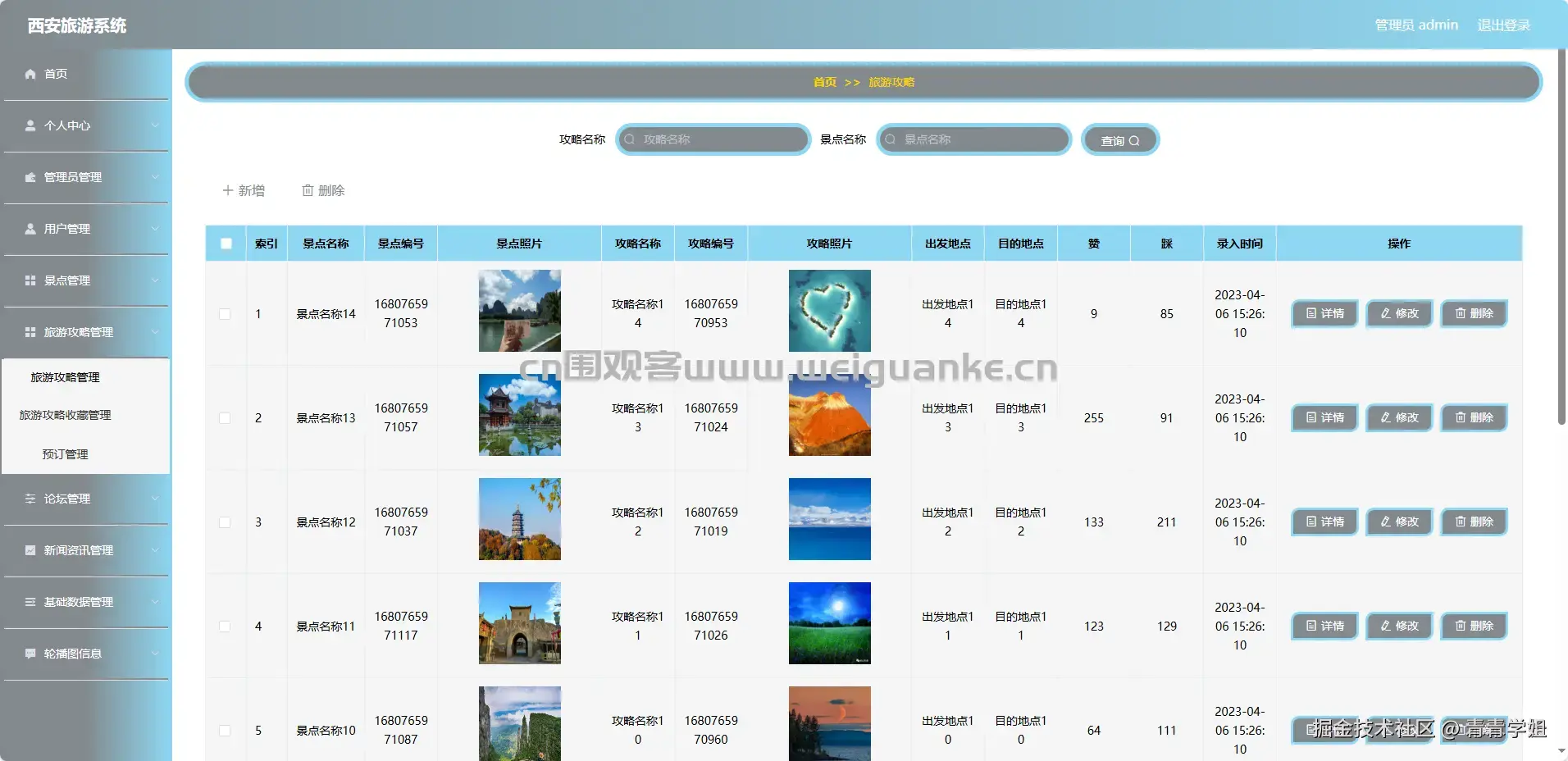Image resolution: width=1568 pixels, height=761 pixels.
Task: Expand the 用户管理 menu arrow
Action: 155,229
